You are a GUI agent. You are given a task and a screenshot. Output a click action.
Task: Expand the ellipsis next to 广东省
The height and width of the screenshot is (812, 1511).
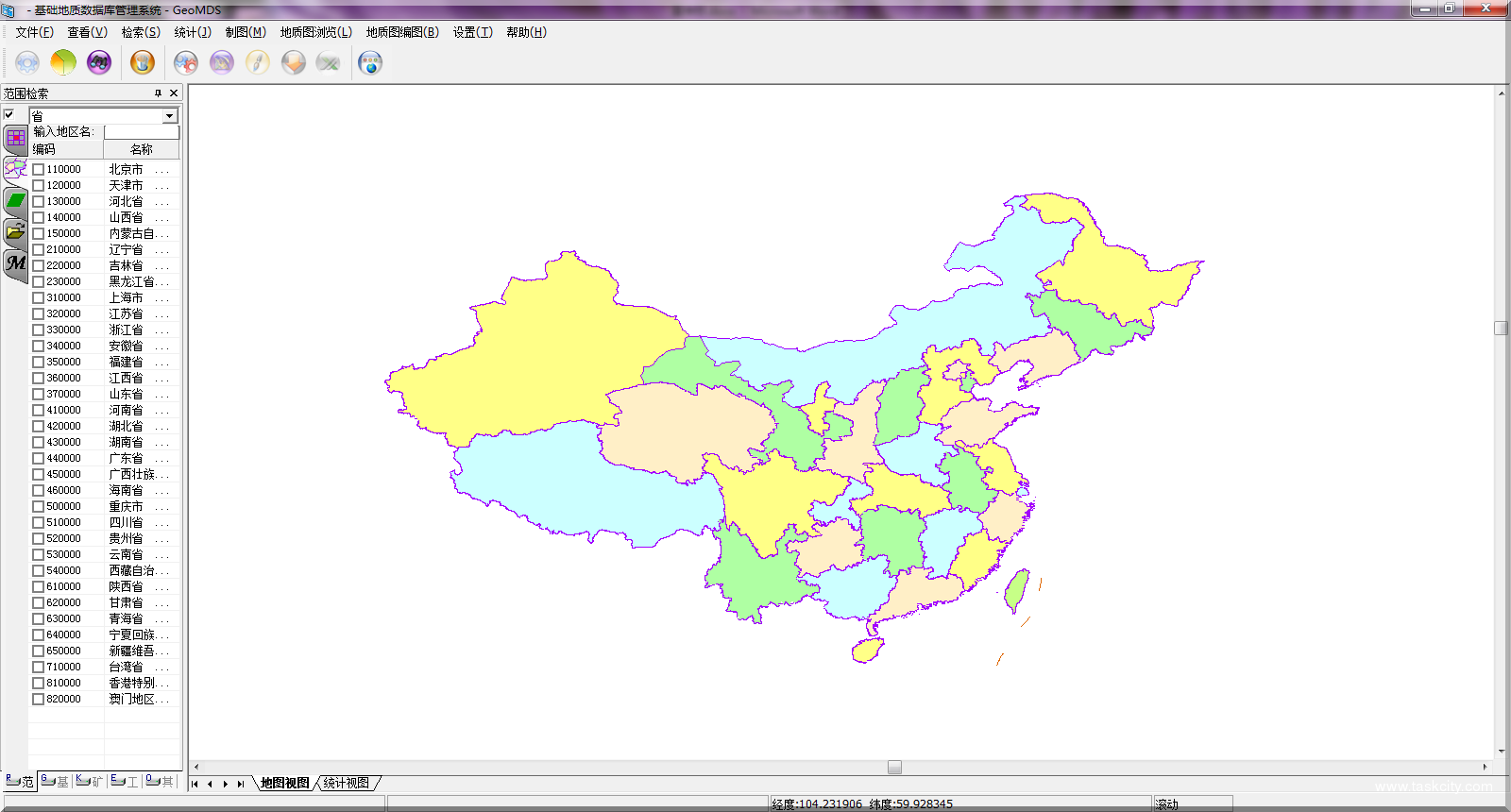pyautogui.click(x=162, y=459)
